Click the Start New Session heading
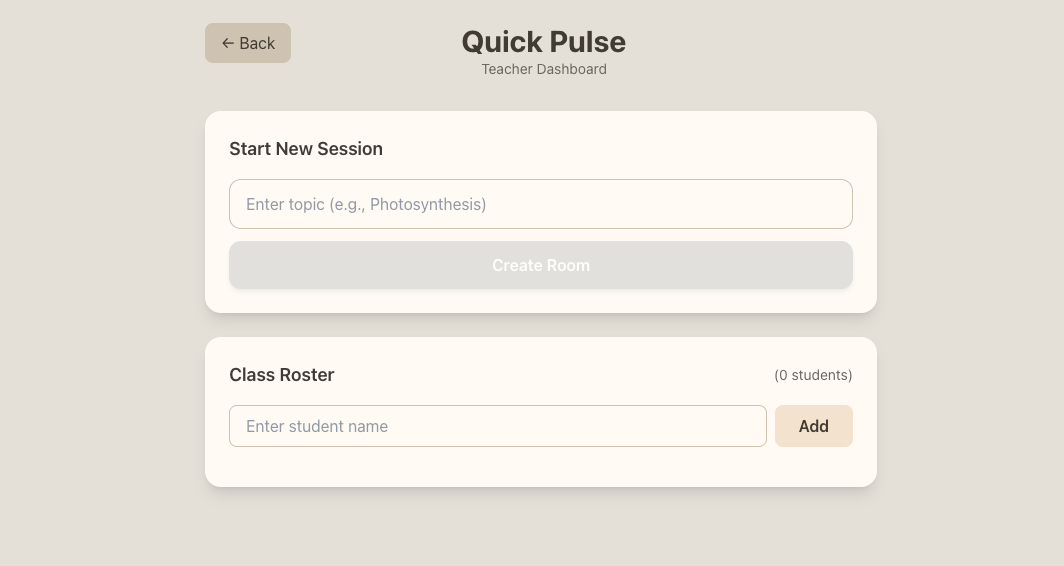Viewport: 1064px width, 566px height. point(306,149)
